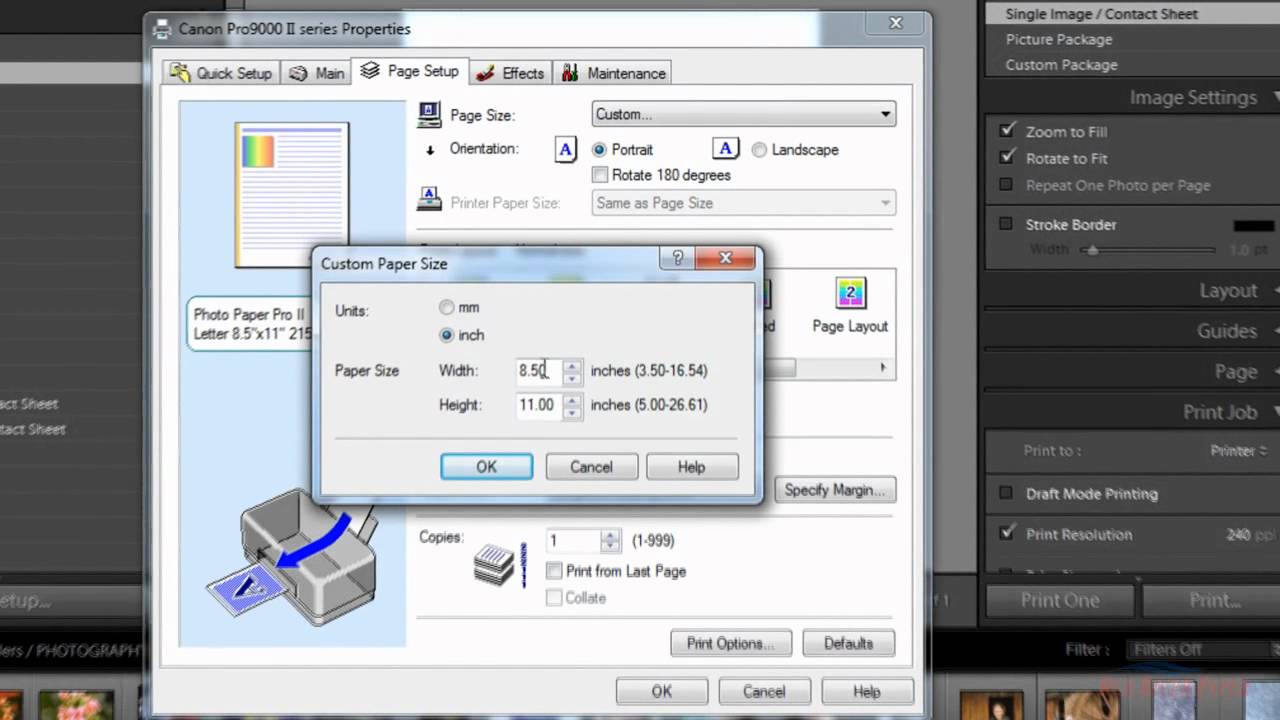Screen dimensions: 1280x720
Task: Click the Height spinner arrows
Action: coord(572,405)
